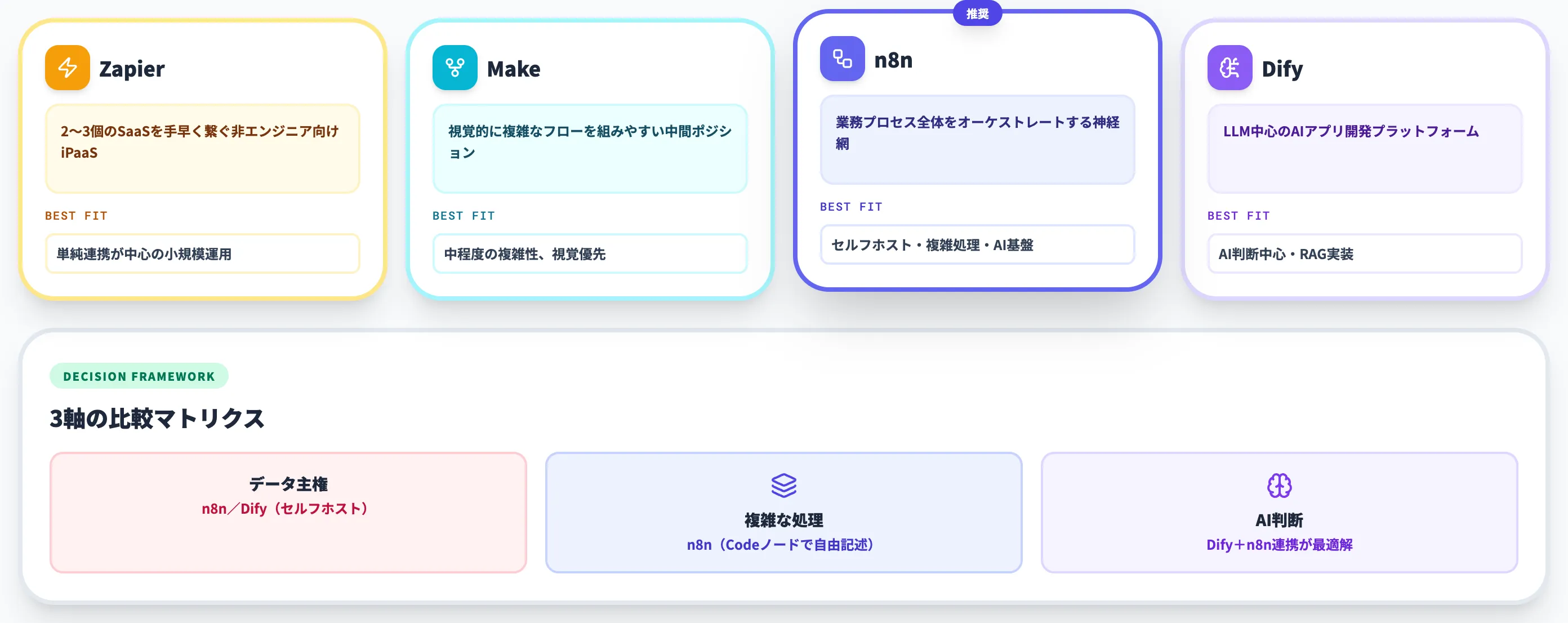1568x623 pixels.
Task: Select the Dify card title
Action: [x=1282, y=69]
